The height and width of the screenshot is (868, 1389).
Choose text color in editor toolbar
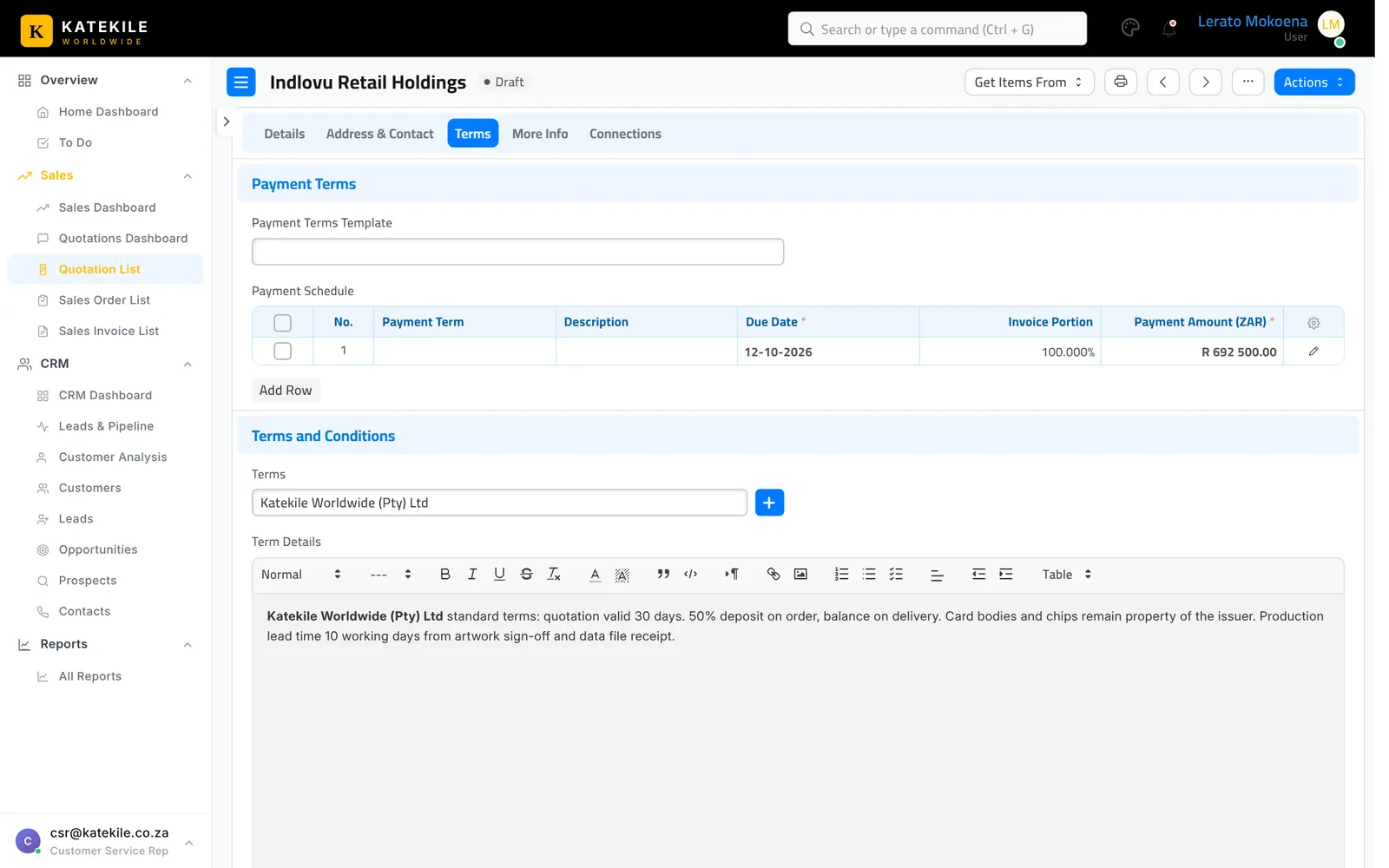(595, 575)
